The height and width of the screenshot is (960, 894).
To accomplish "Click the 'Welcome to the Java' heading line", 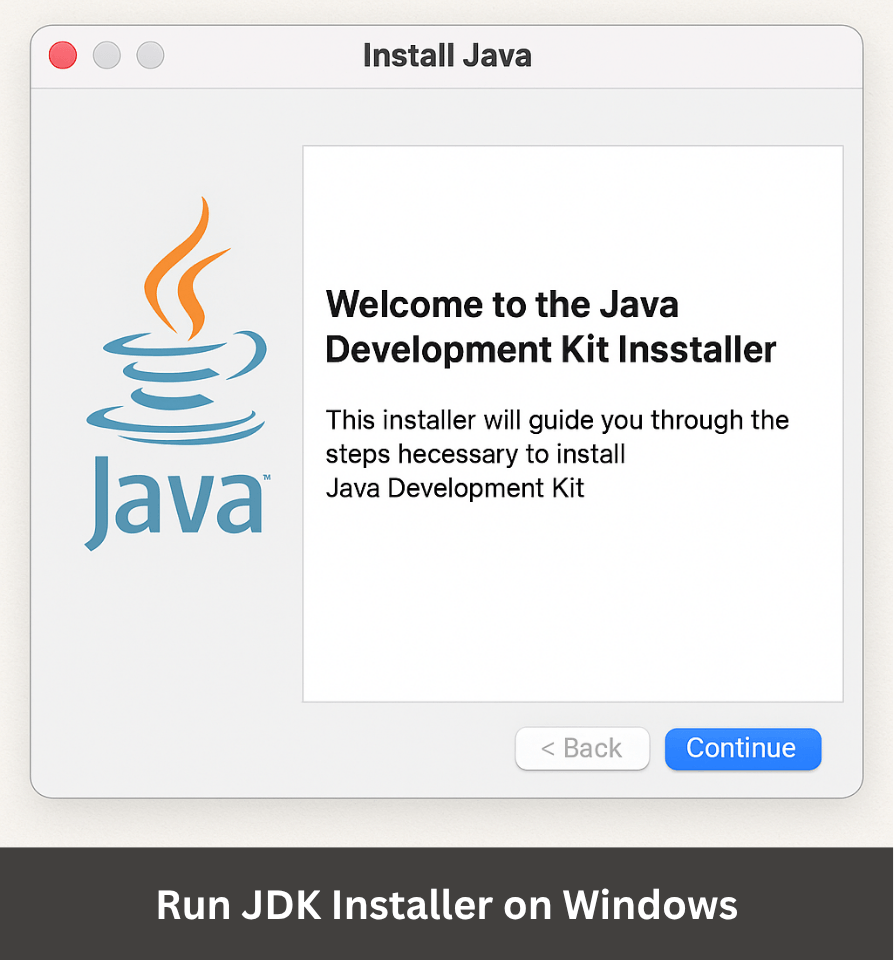I will point(502,303).
